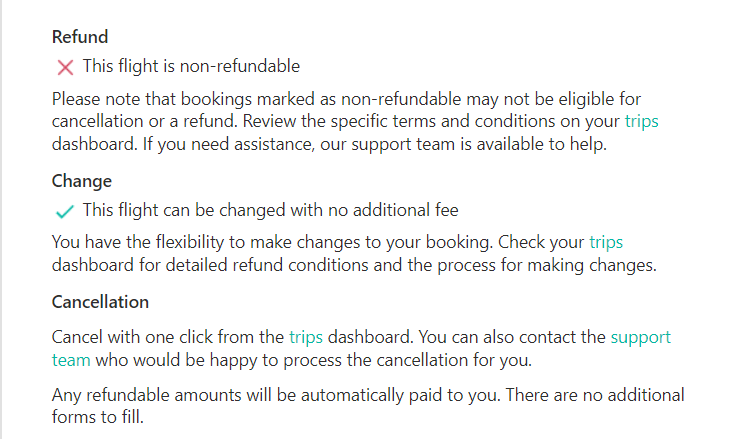Select the Refund heading
Viewport: 751px width, 439px height.
(80, 37)
